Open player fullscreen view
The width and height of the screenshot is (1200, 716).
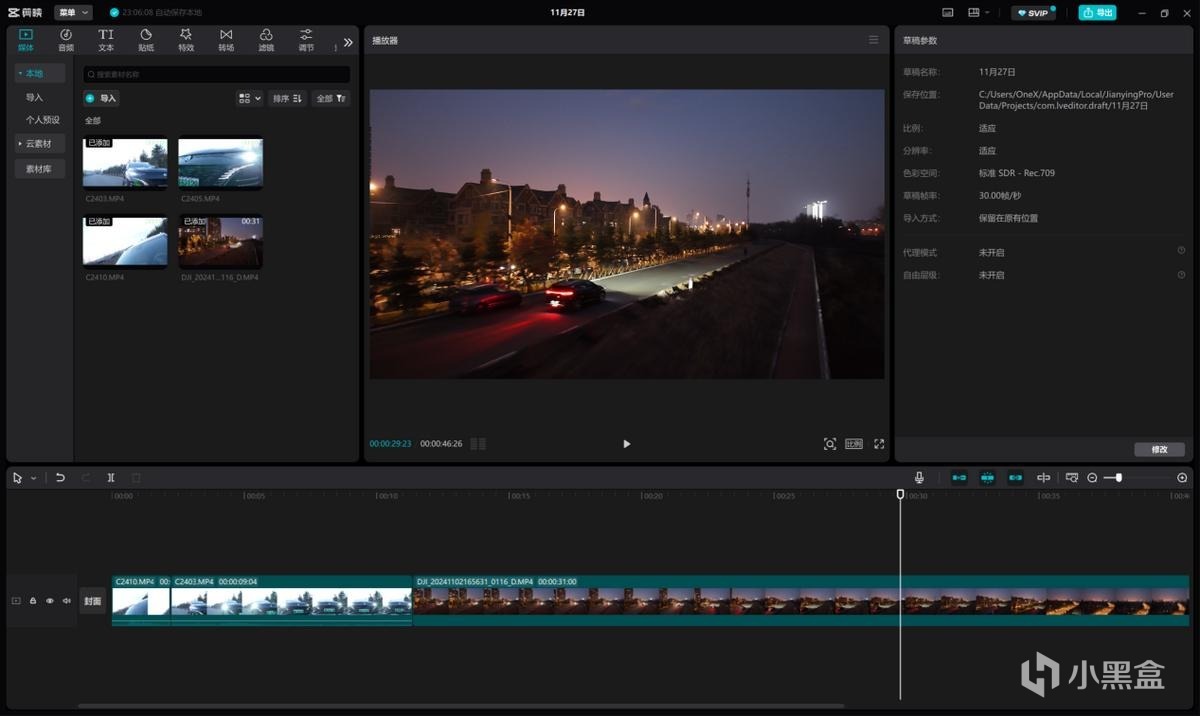point(879,444)
